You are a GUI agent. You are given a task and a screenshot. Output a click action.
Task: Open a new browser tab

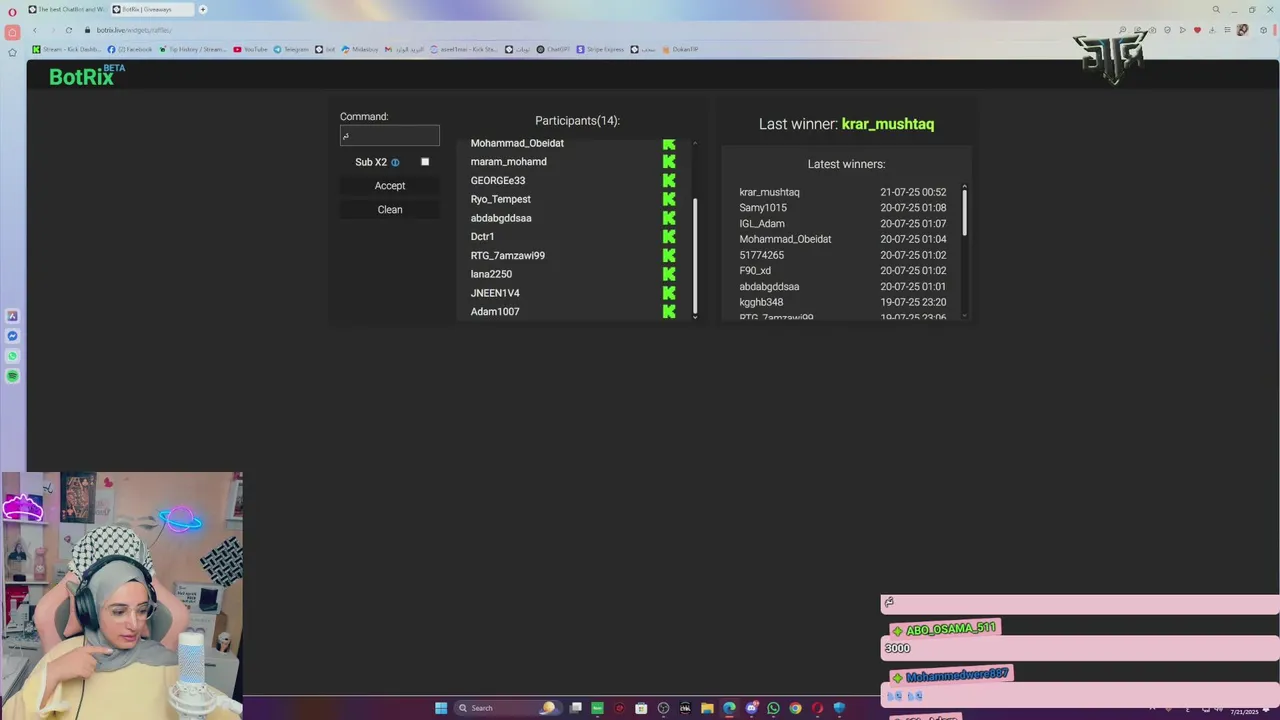(x=203, y=9)
